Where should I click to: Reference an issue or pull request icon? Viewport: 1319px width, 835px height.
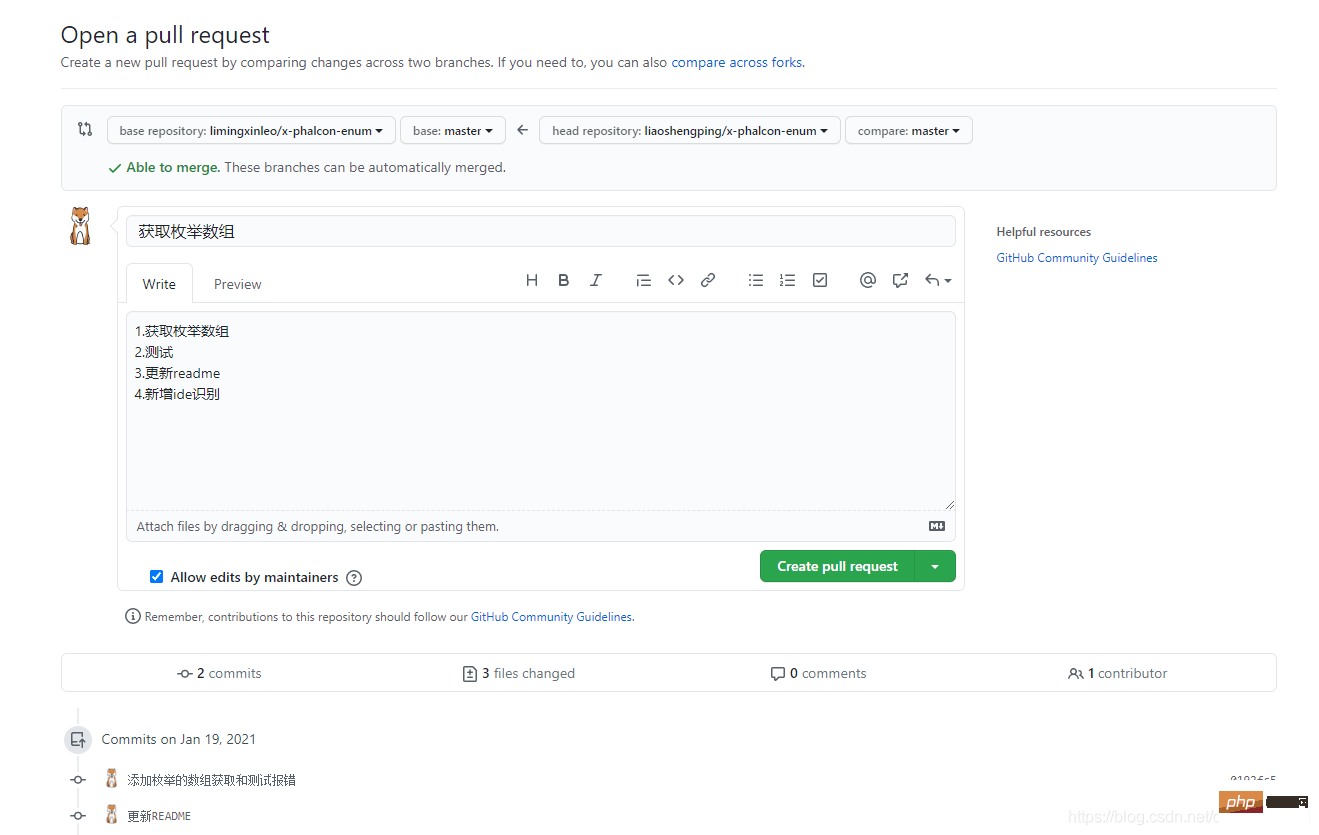[x=900, y=281]
